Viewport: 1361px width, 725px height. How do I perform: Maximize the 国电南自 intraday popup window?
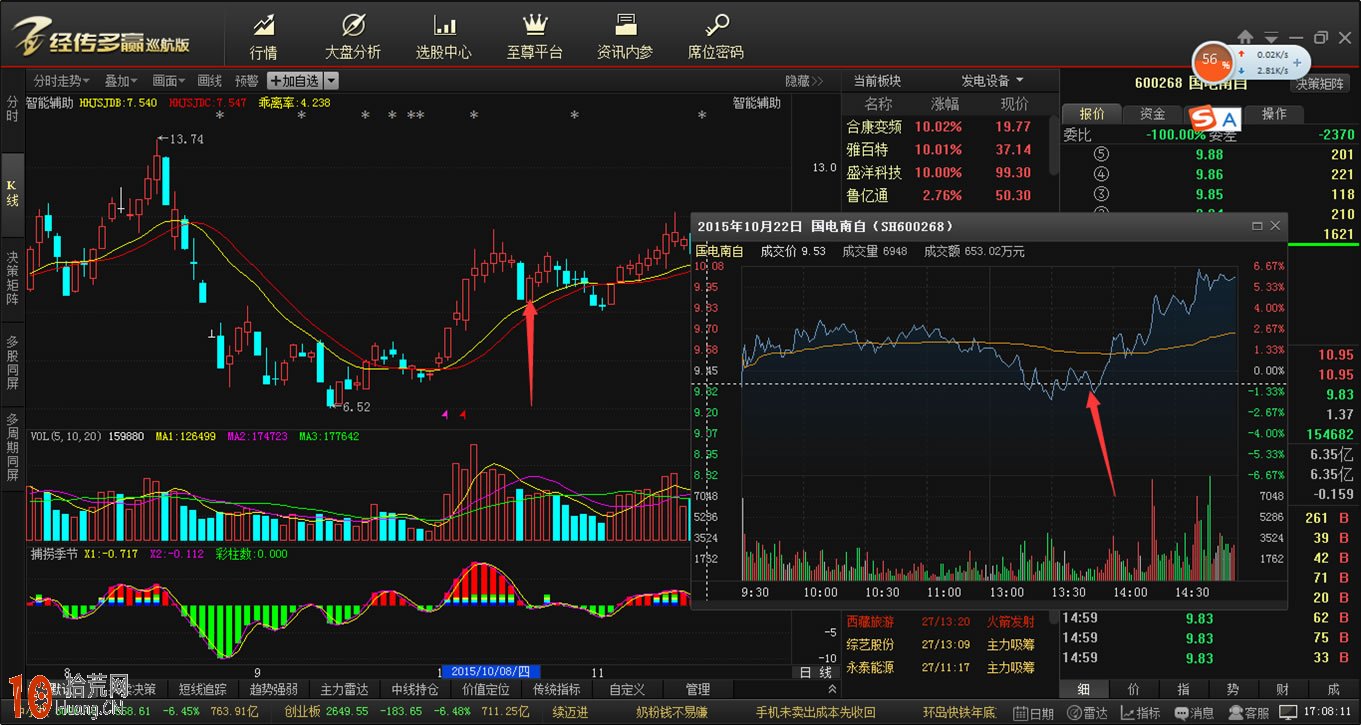pos(1257,226)
